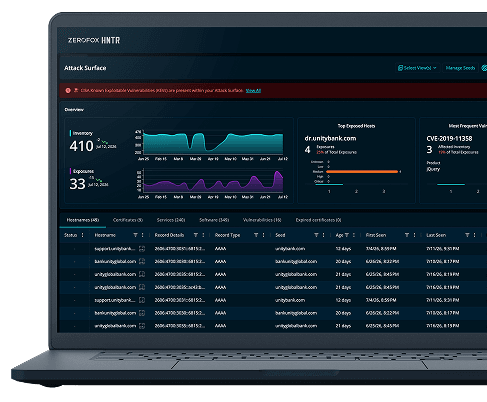The height and width of the screenshot is (402, 487).
Task: Switch to the Certificates tab
Action: (x=128, y=220)
